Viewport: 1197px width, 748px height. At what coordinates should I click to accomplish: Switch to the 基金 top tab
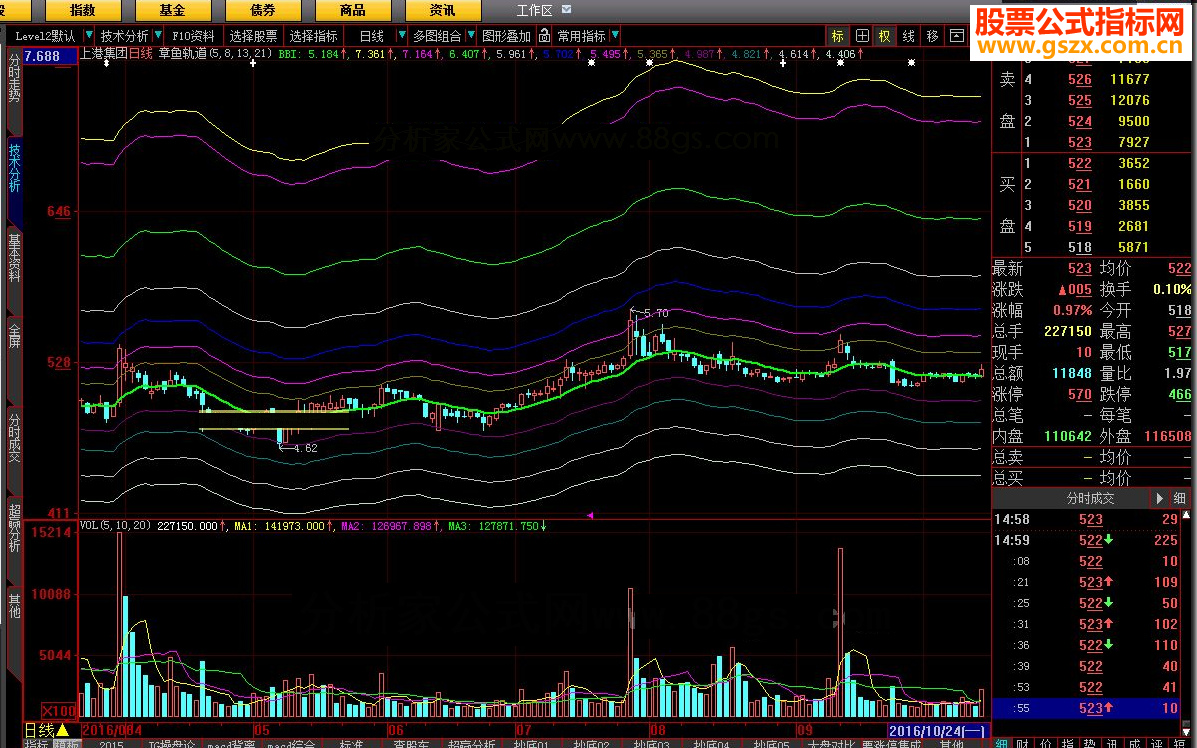(x=172, y=10)
